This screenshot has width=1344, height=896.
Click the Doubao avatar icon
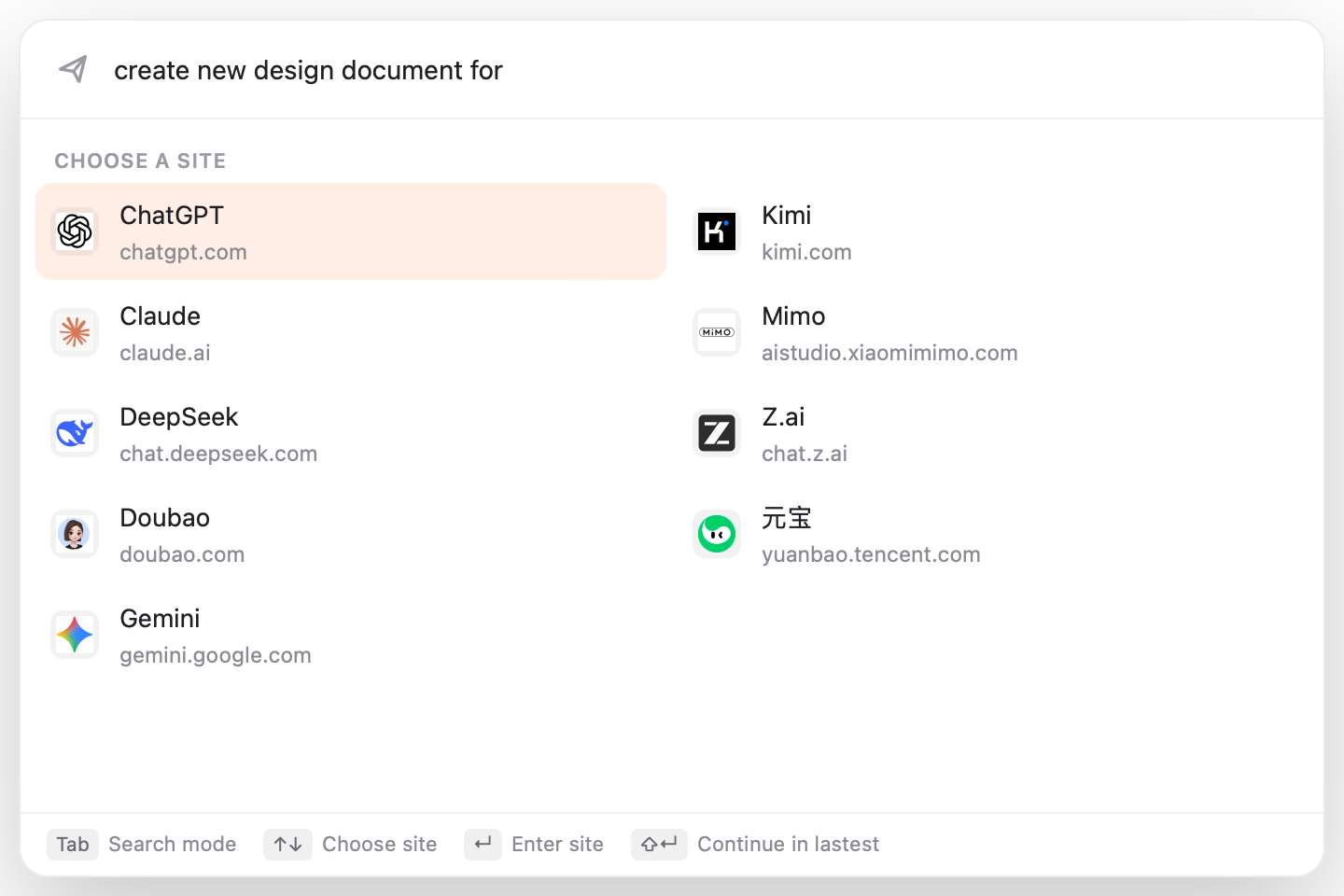(x=75, y=534)
